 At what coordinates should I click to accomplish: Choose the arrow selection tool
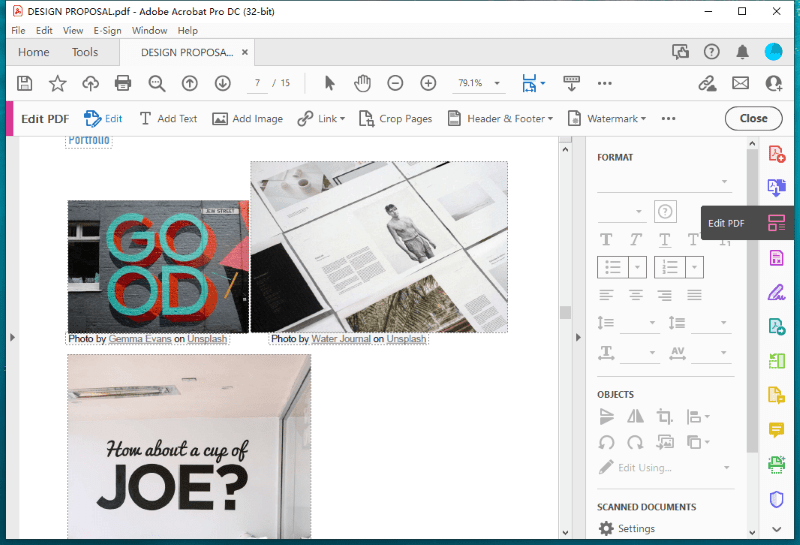click(x=330, y=83)
